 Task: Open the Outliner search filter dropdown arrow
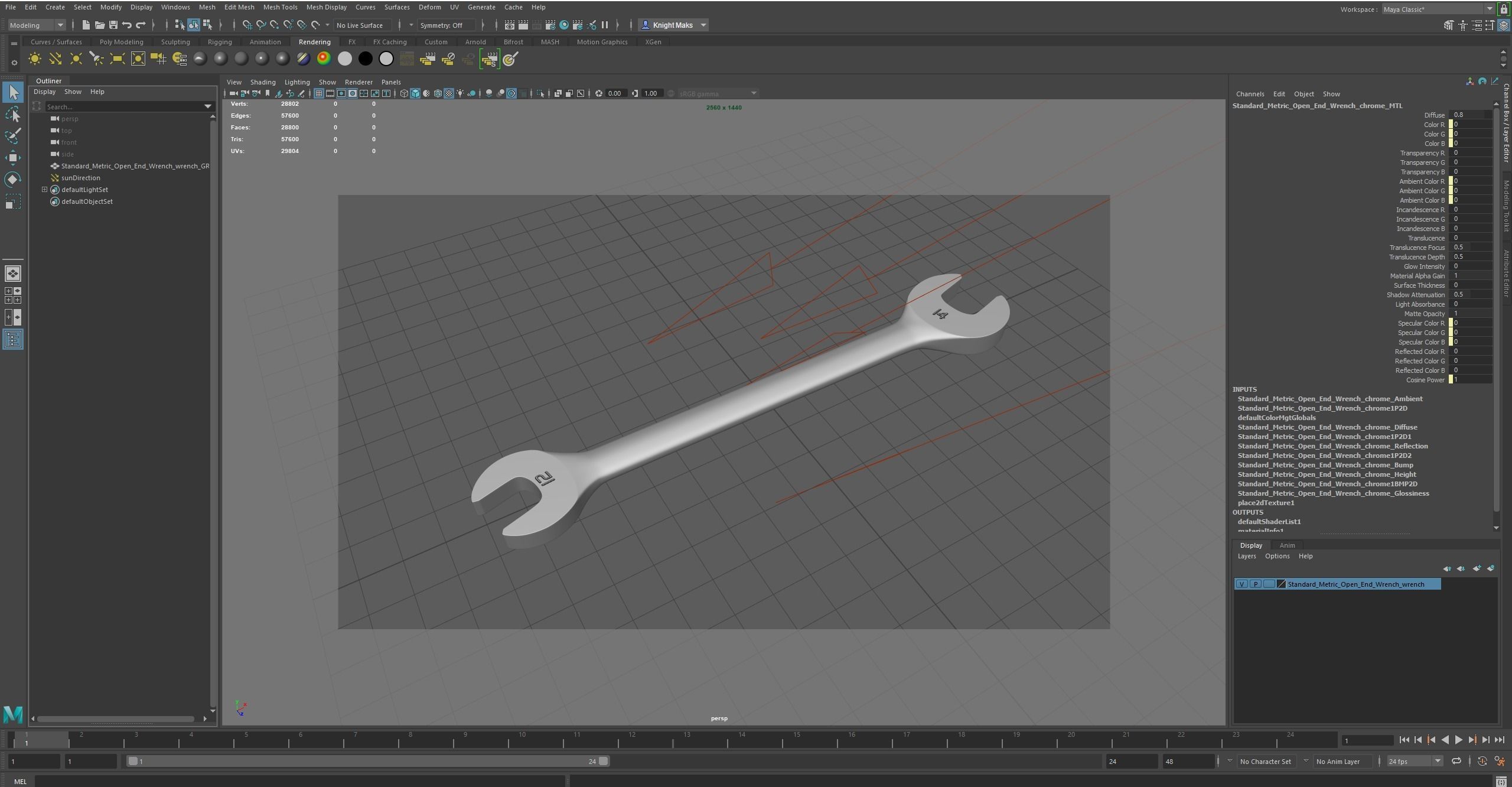pyautogui.click(x=207, y=106)
